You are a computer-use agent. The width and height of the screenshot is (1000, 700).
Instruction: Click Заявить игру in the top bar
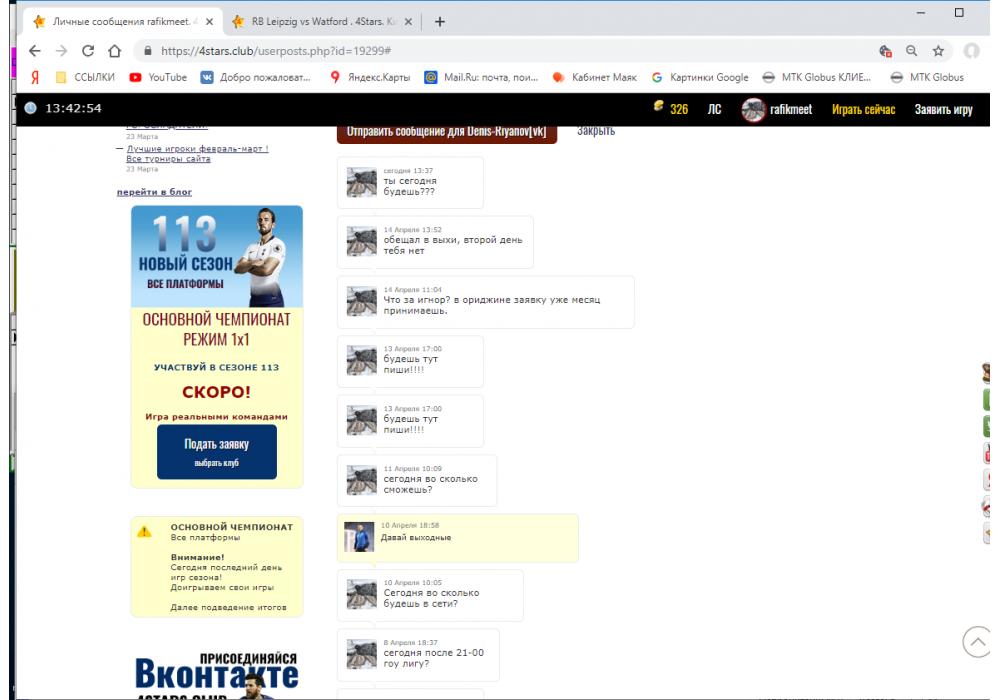coord(943,109)
